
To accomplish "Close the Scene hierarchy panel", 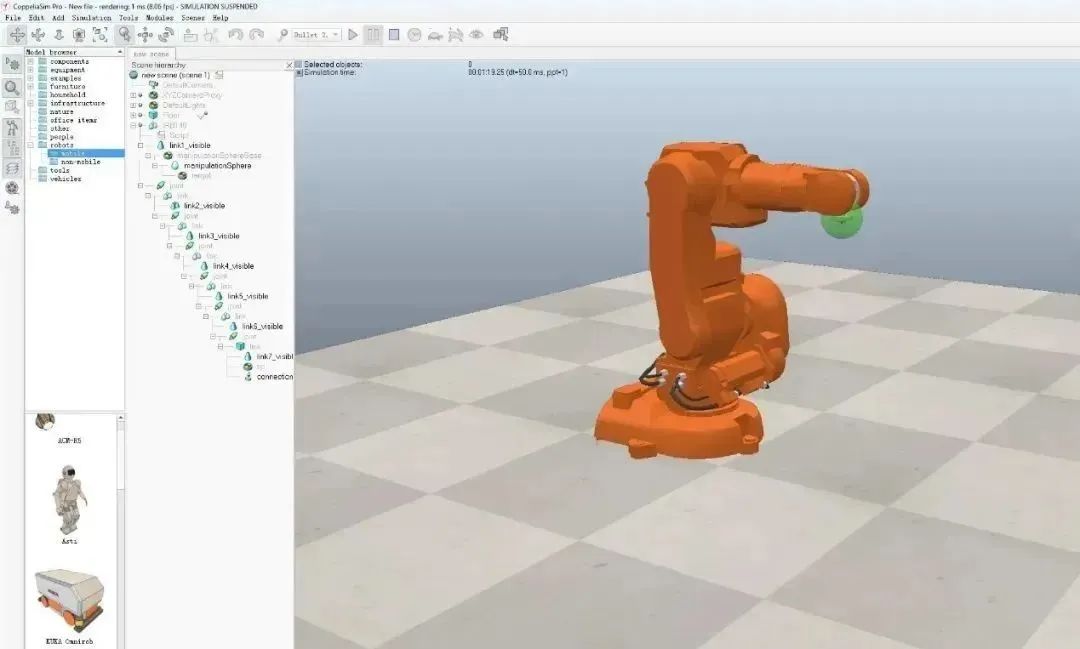I will click(289, 65).
